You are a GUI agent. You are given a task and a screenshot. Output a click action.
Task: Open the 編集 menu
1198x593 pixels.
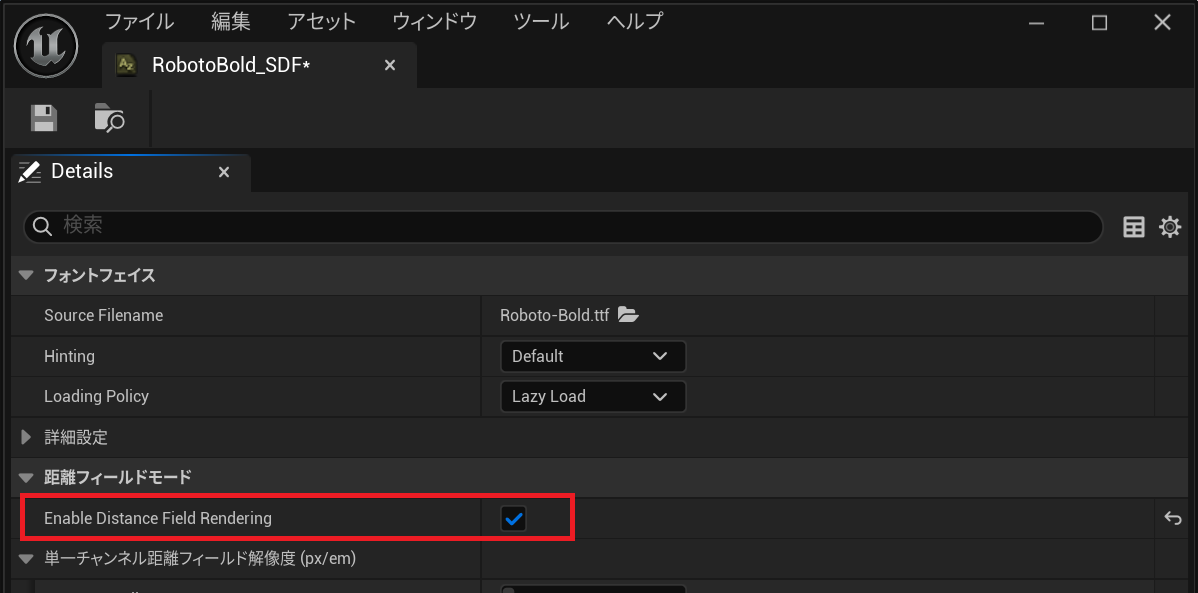(231, 21)
